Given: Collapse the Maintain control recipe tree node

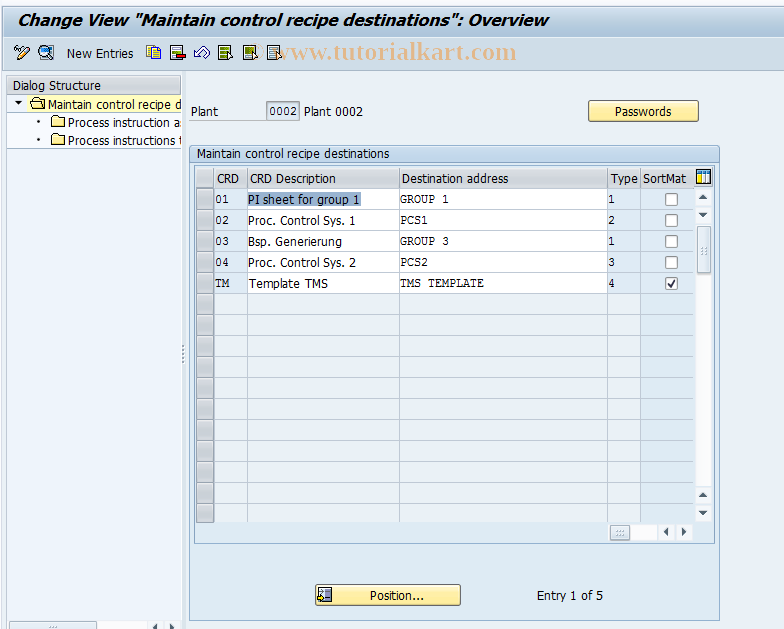Looking at the screenshot, I should (x=18, y=104).
